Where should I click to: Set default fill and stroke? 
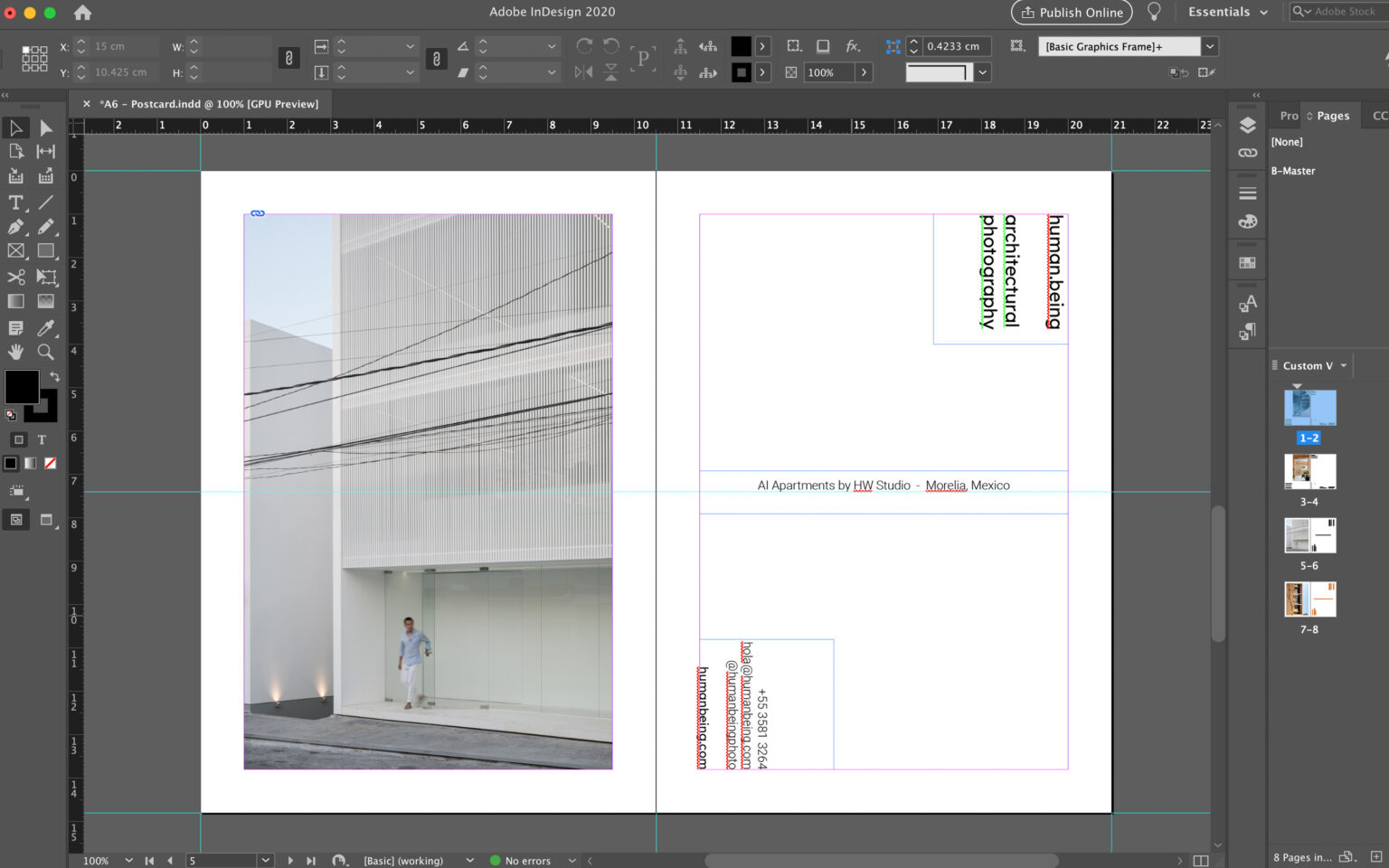(x=11, y=415)
